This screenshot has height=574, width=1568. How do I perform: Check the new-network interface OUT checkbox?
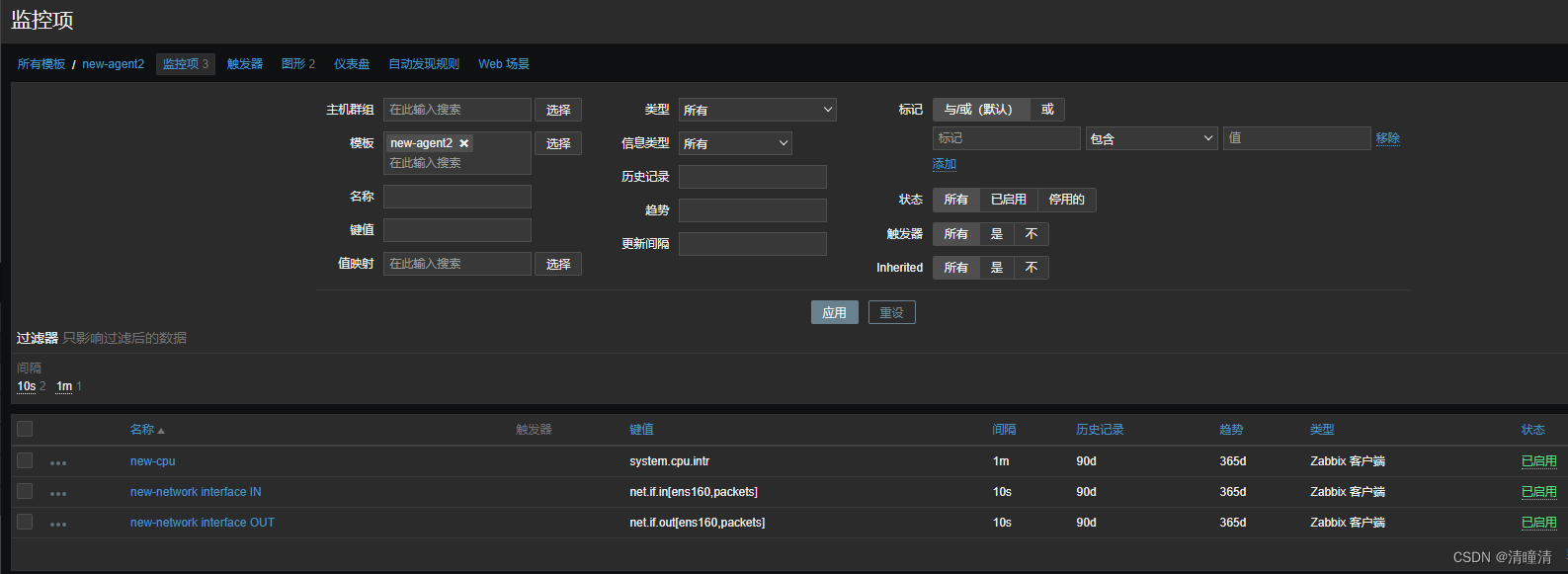click(25, 522)
